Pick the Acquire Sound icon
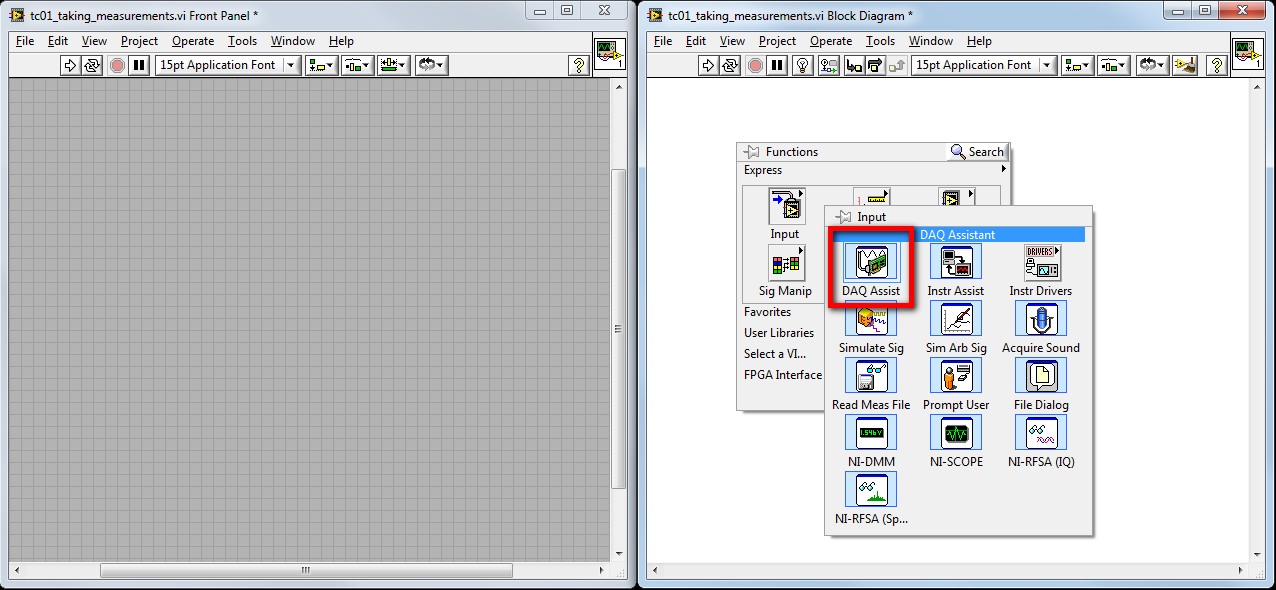Image resolution: width=1276 pixels, height=590 pixels. tap(1040, 320)
